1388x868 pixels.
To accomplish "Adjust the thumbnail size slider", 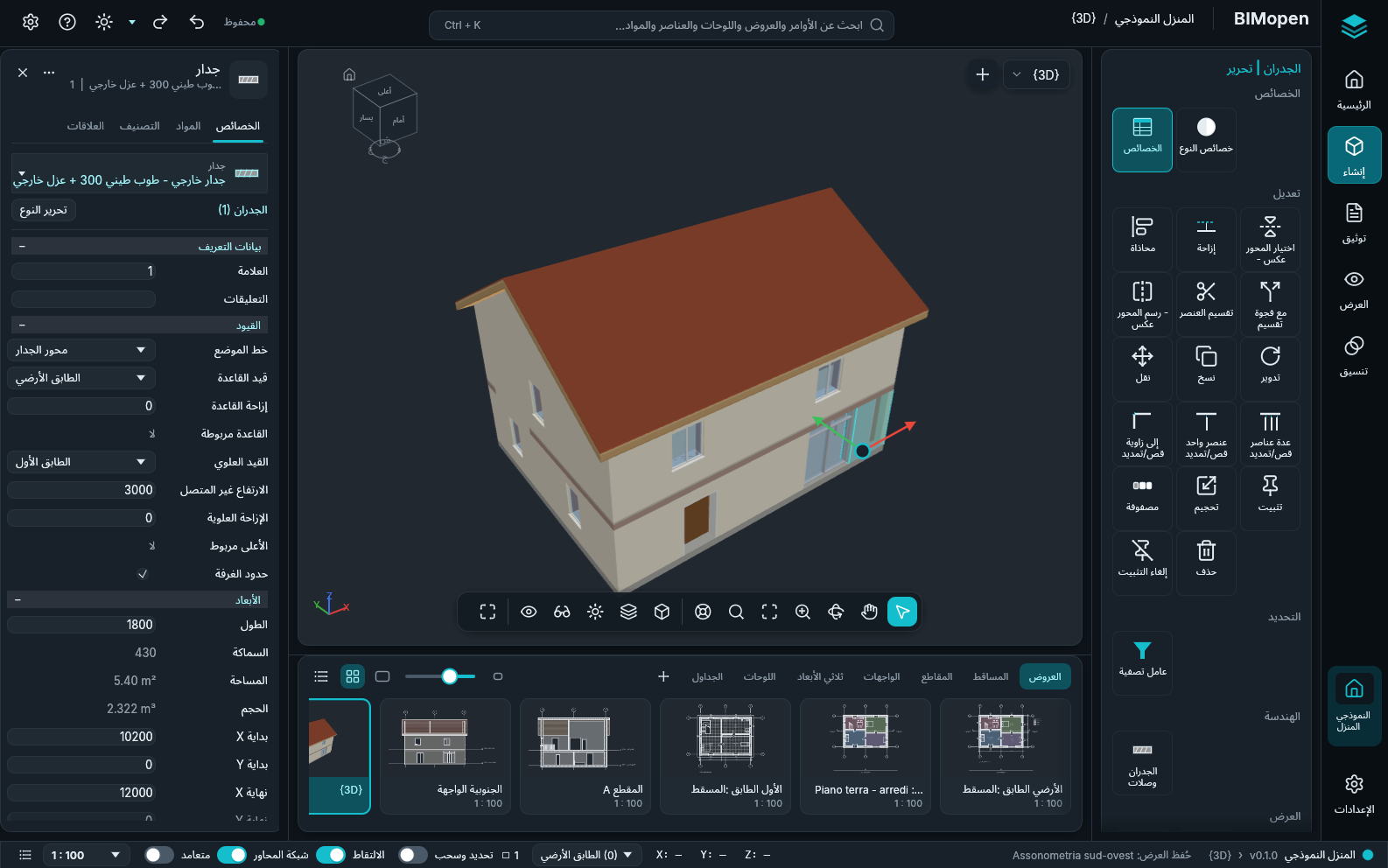I will 441,676.
